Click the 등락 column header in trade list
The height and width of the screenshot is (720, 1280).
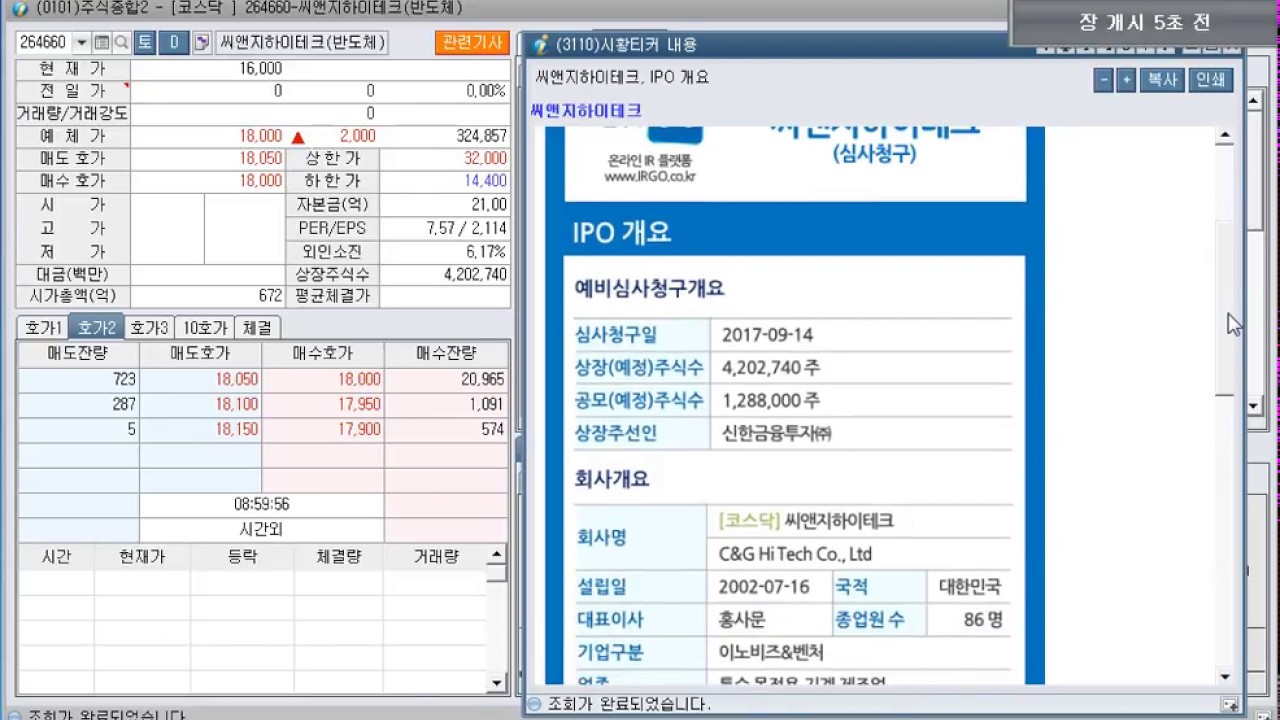pyautogui.click(x=242, y=557)
